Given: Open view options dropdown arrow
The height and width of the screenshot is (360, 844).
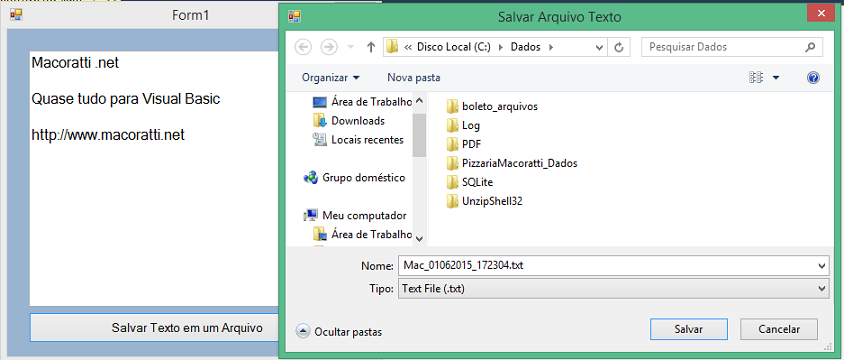Looking at the screenshot, I should point(776,78).
